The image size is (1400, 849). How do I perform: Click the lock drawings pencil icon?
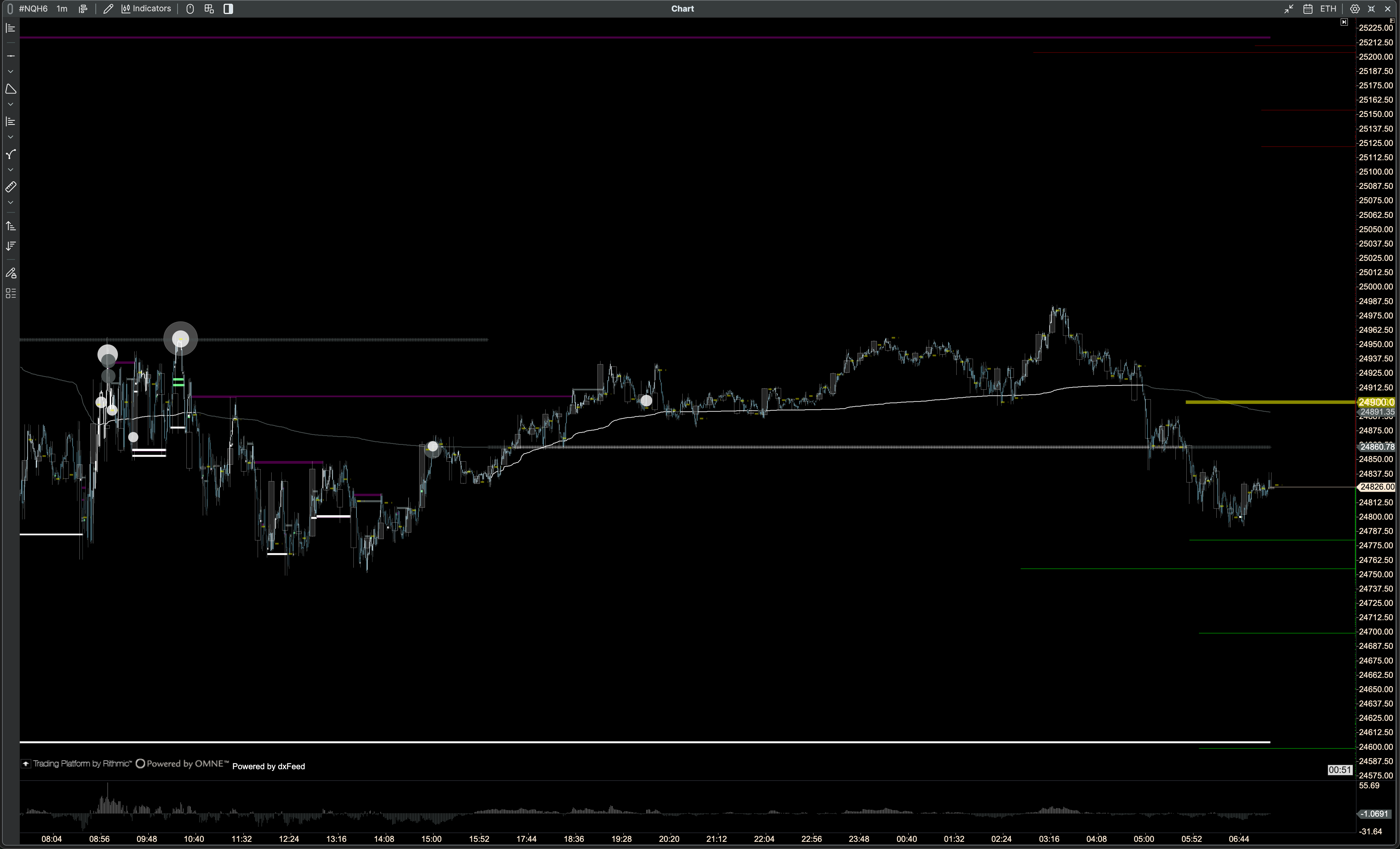(x=10, y=273)
